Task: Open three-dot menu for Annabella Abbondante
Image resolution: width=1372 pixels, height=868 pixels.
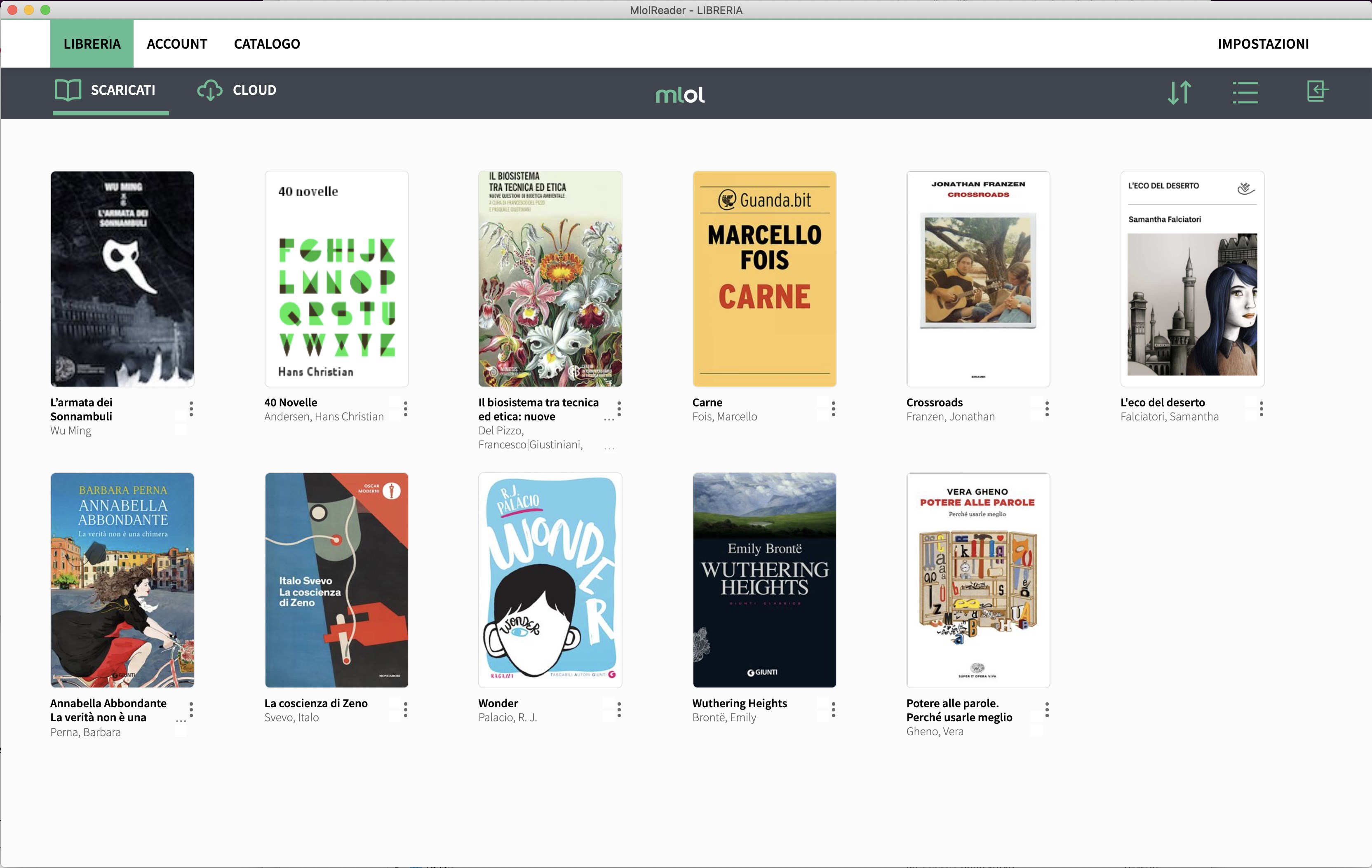Action: [x=191, y=710]
